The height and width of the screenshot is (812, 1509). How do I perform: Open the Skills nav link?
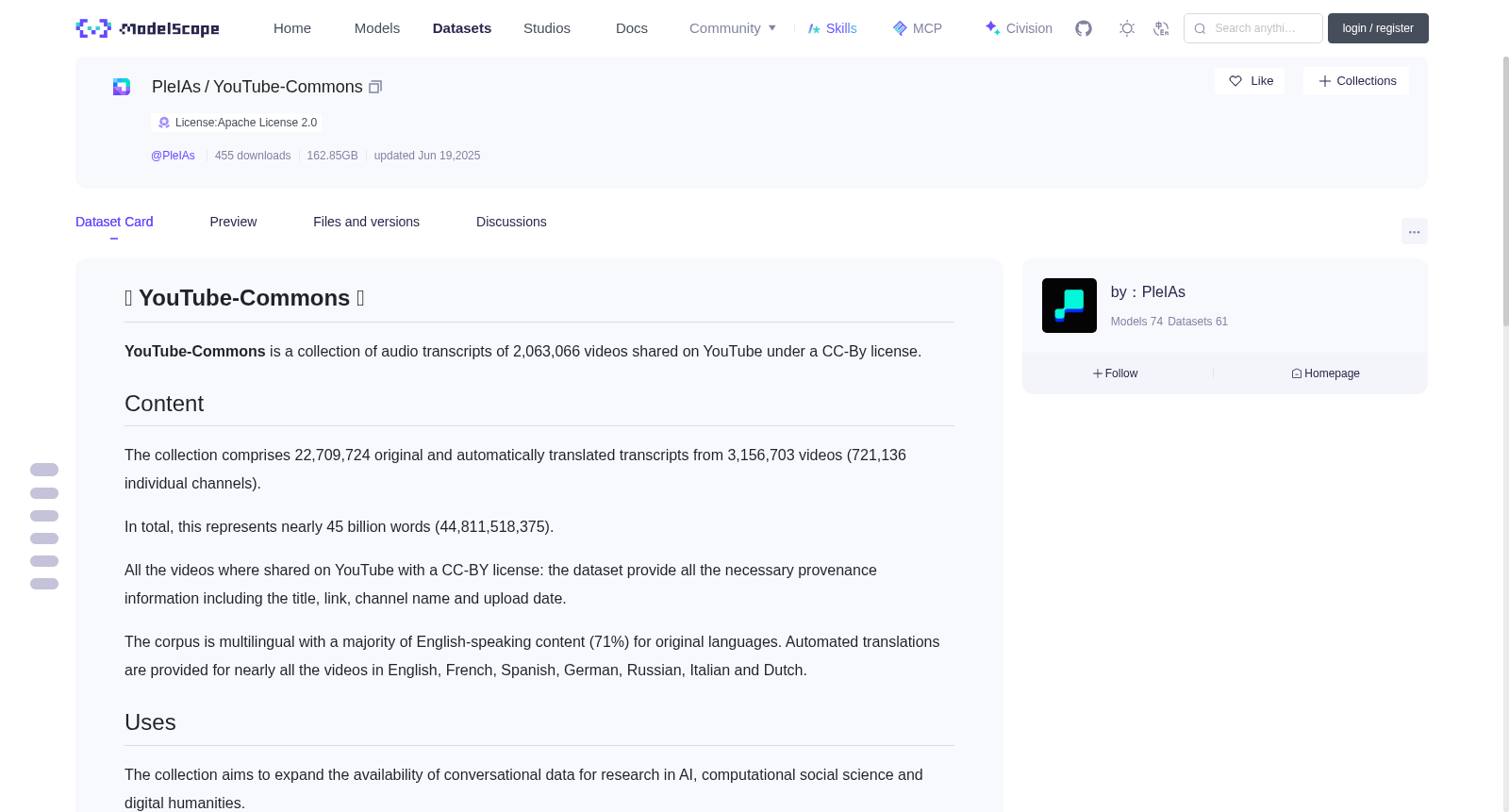(x=832, y=28)
